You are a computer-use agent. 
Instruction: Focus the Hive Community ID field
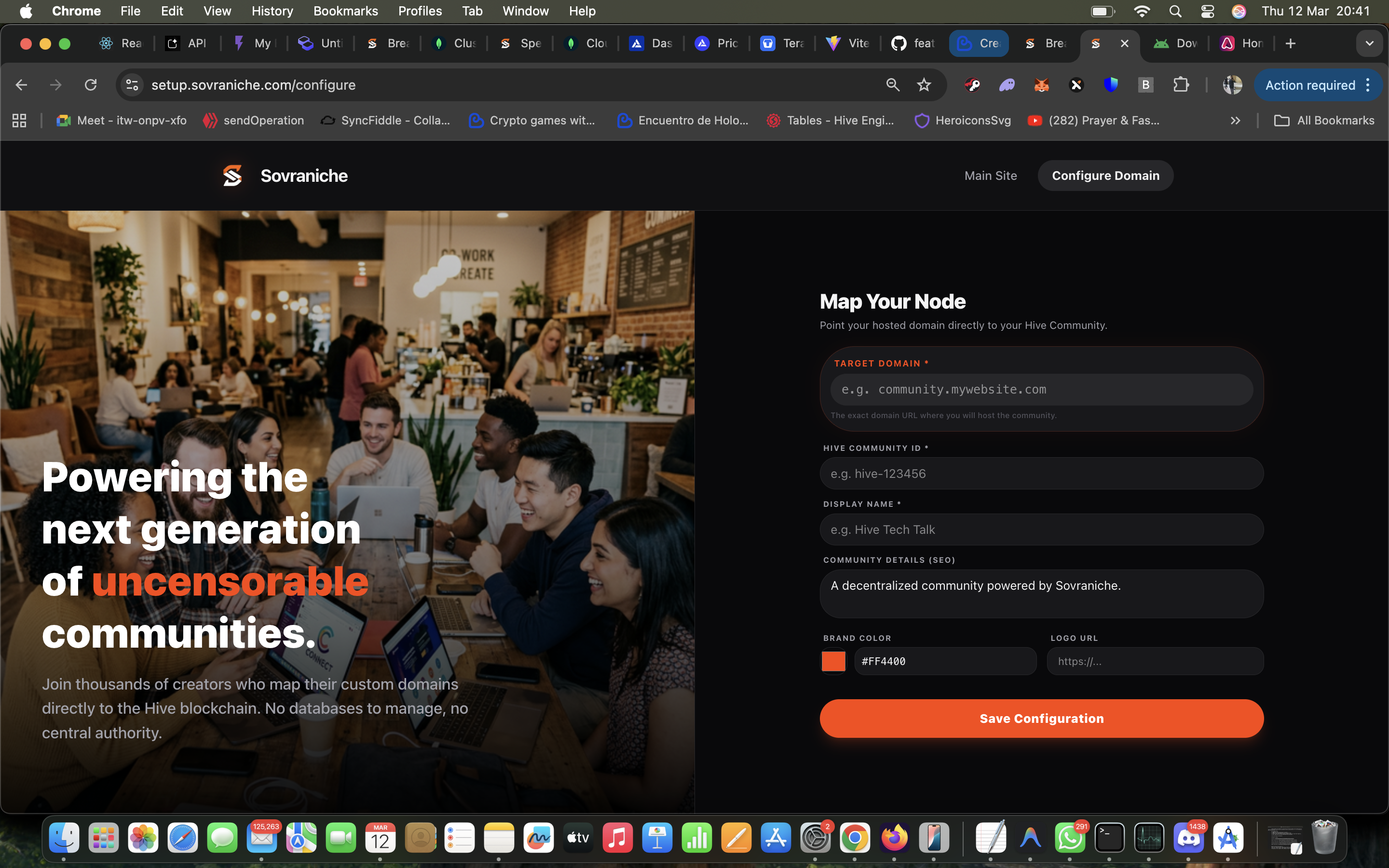(x=1041, y=474)
